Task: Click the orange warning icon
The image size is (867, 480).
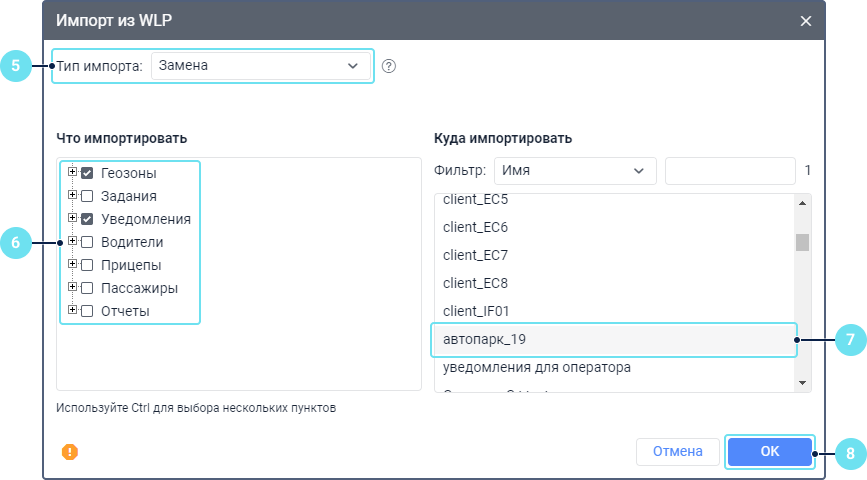Action: [70, 452]
